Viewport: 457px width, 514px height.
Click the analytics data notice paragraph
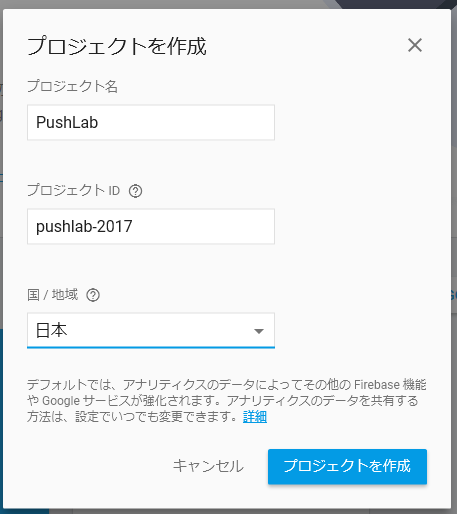[x=227, y=401]
